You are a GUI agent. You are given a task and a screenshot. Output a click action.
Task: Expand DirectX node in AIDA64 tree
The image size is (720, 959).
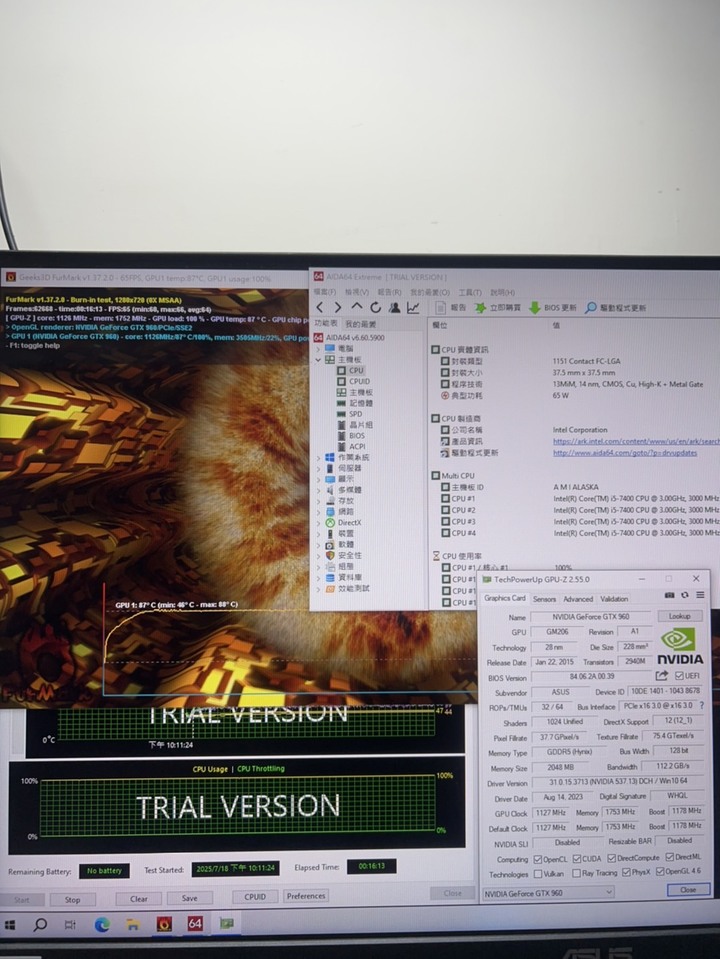point(318,523)
